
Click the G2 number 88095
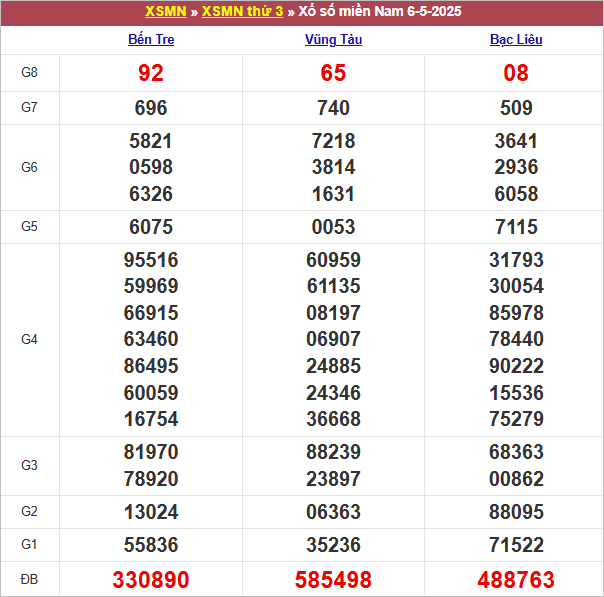pos(516,512)
